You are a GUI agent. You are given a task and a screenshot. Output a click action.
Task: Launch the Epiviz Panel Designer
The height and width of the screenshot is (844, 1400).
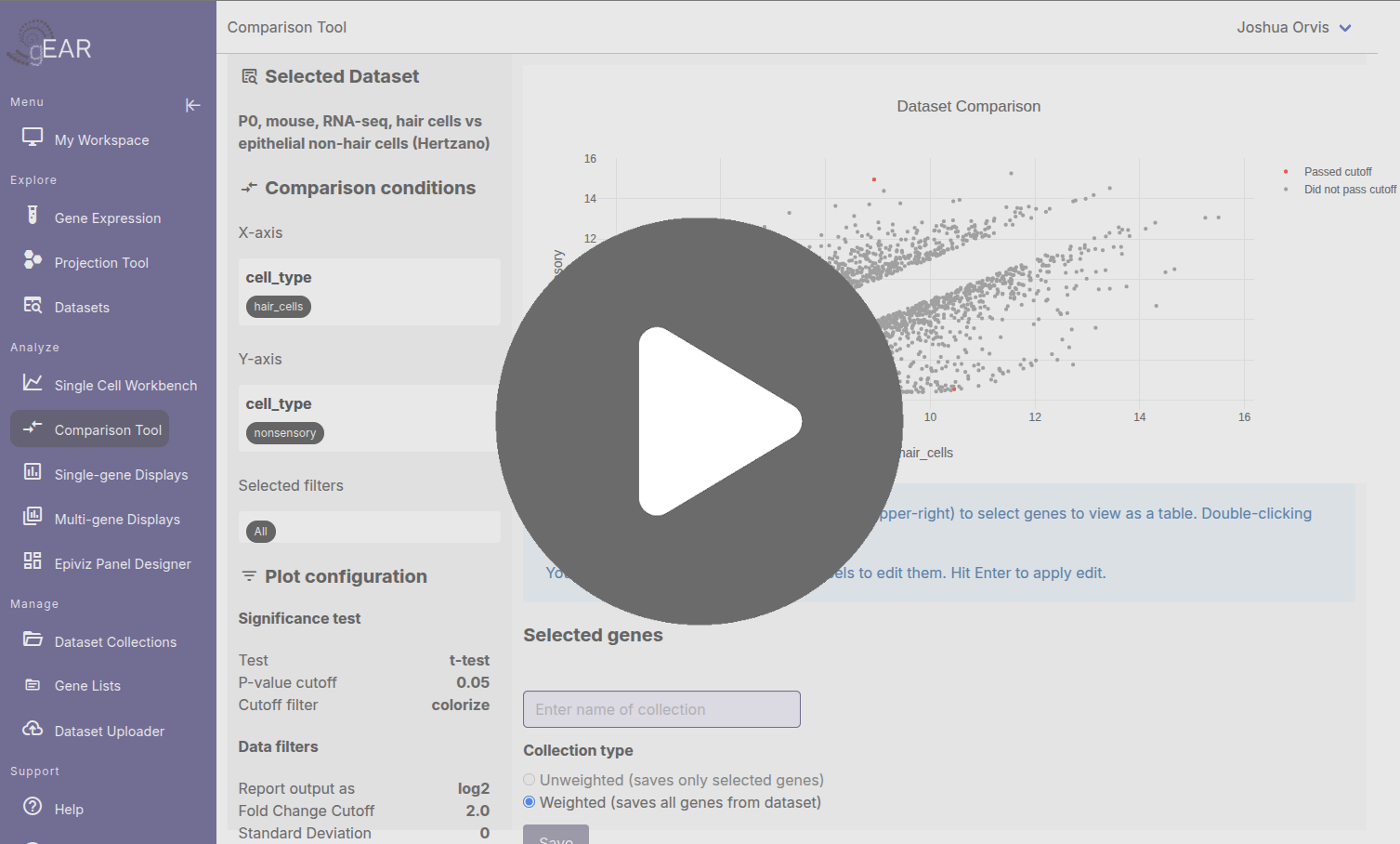pos(124,562)
